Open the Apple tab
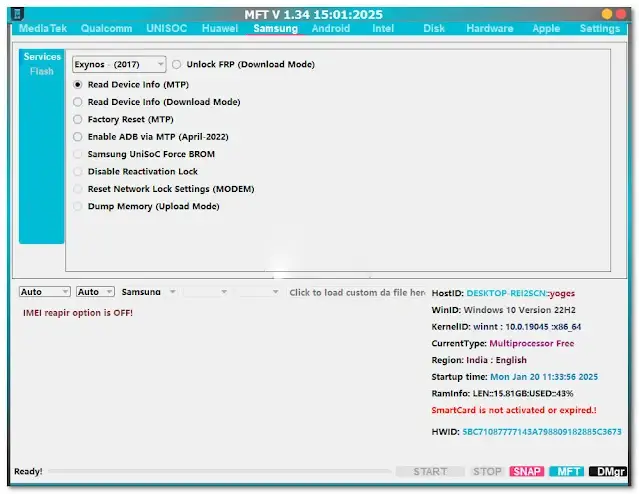639x494 pixels. click(546, 29)
